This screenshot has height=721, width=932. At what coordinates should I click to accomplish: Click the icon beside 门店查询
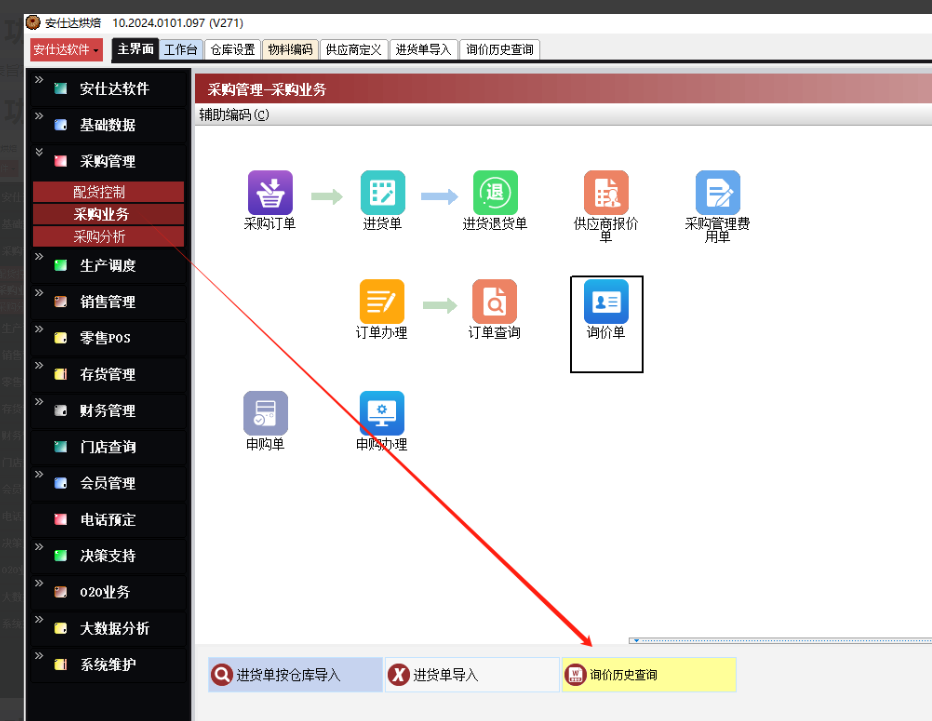point(61,446)
